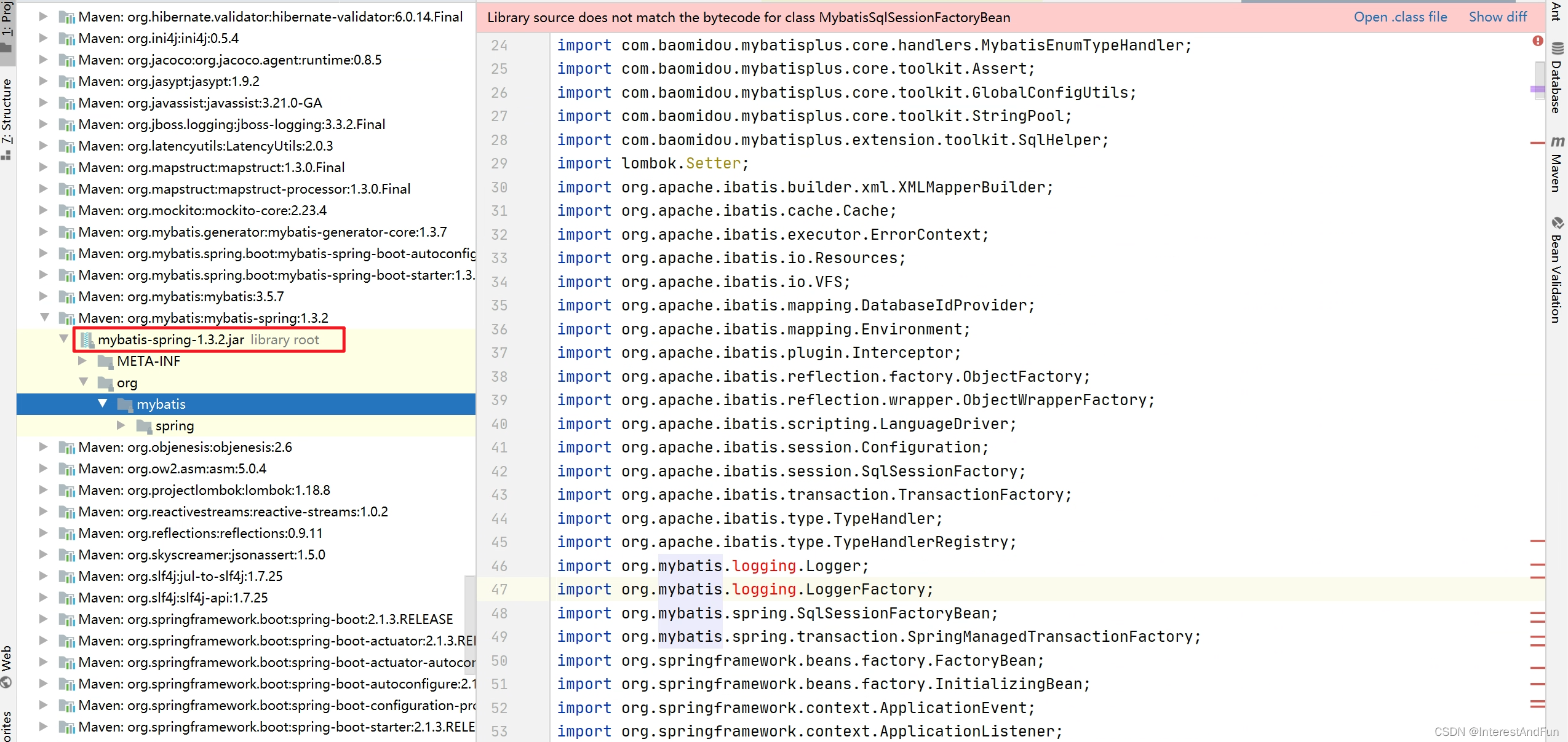1568x742 pixels.
Task: Click the slf4j-api library icon
Action: tap(66, 598)
